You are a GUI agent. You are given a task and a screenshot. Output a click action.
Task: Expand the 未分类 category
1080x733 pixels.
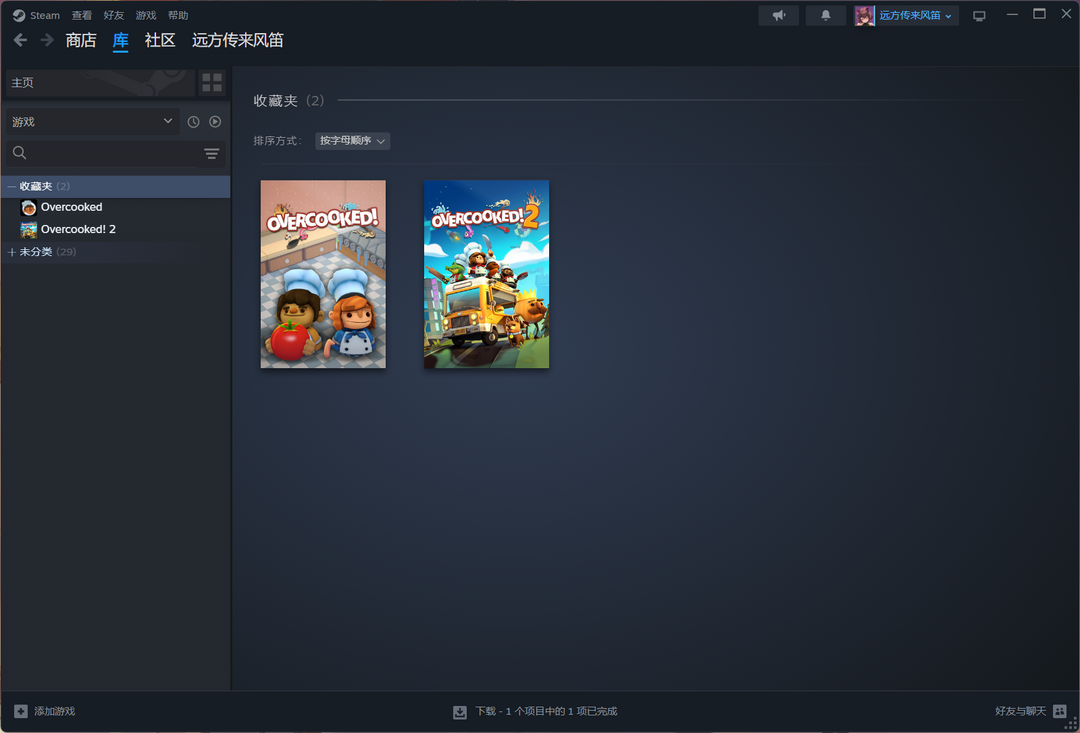pyautogui.click(x=12, y=252)
